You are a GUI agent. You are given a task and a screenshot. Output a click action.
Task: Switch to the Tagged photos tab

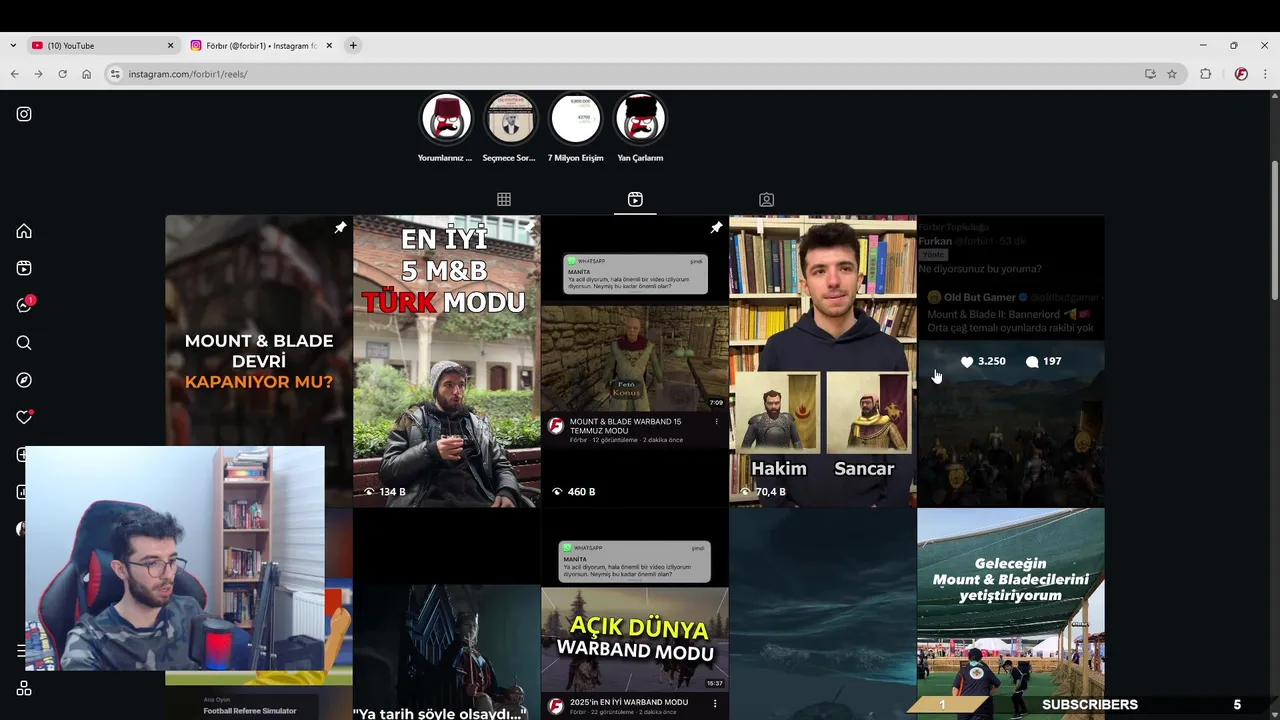[766, 200]
